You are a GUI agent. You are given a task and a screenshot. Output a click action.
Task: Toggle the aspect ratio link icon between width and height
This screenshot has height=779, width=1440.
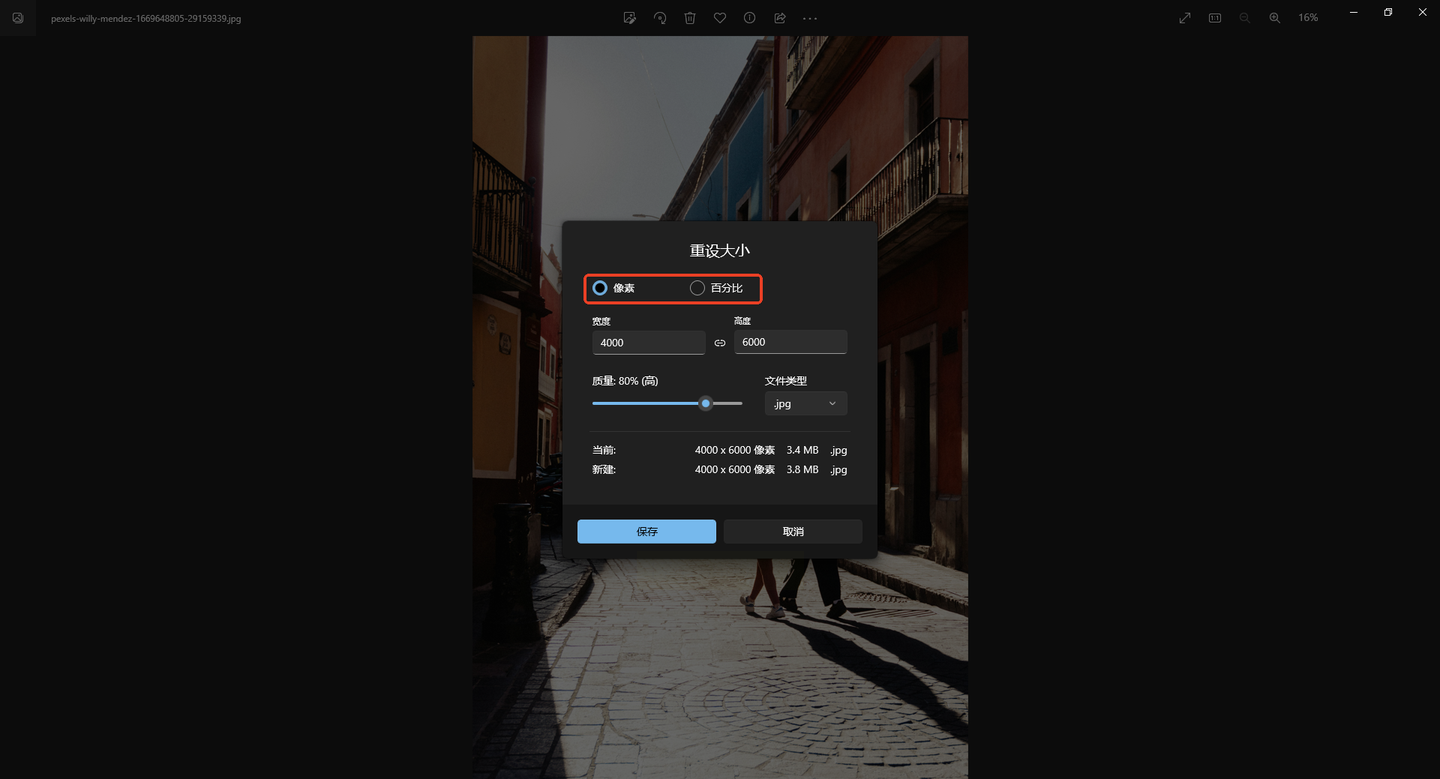coord(720,343)
